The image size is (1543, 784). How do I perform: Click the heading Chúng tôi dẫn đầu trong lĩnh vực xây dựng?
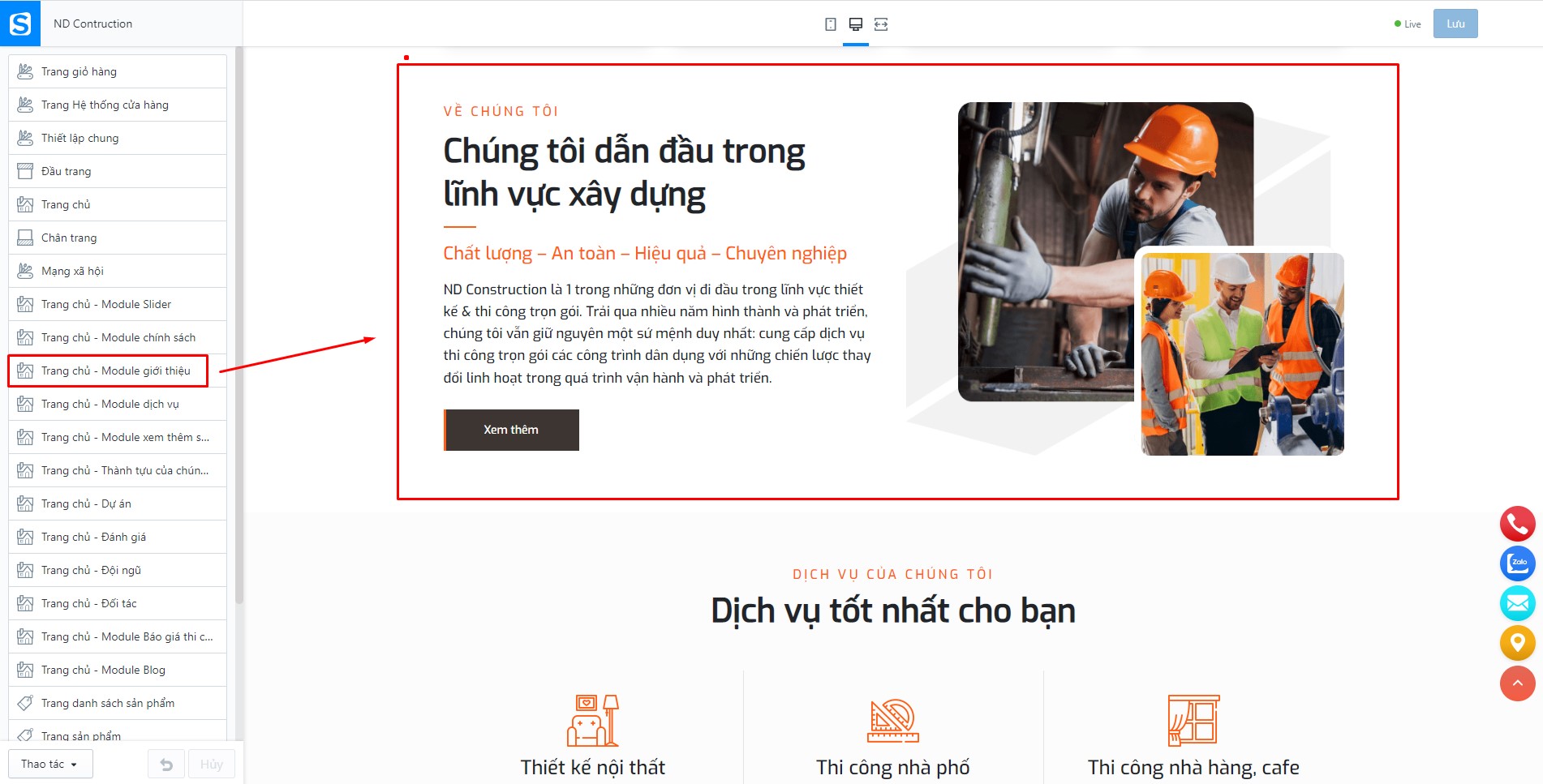[x=624, y=173]
